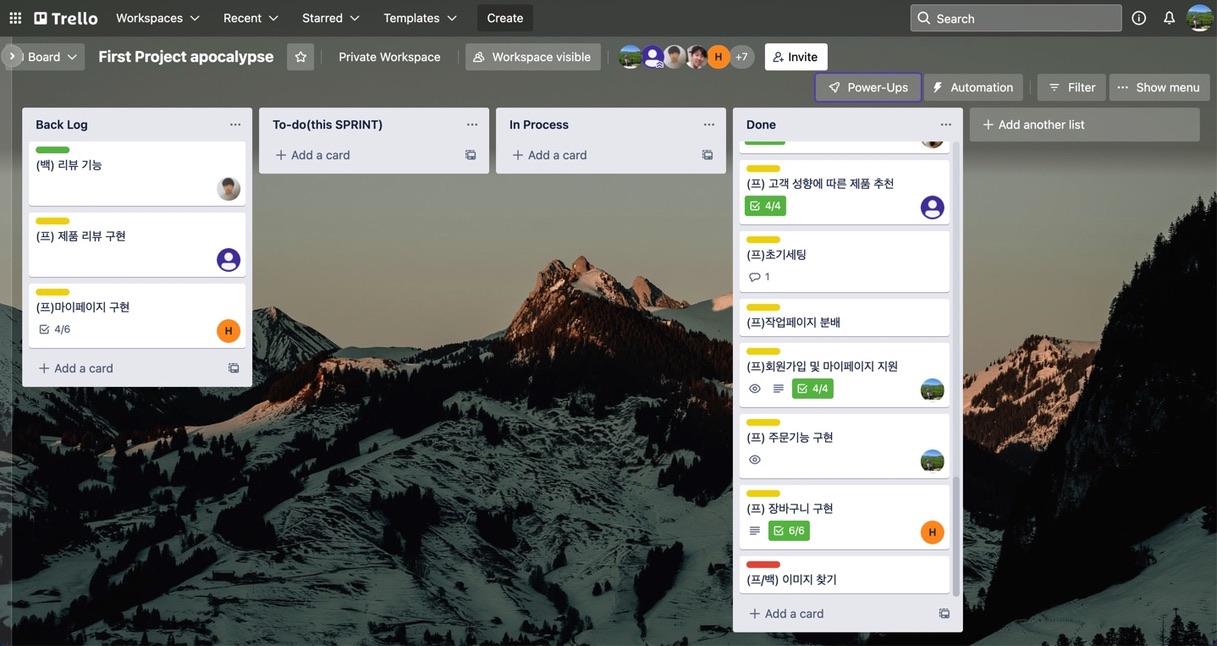Click the 4/6 checklist badge on 마이페이지 card
Image resolution: width=1217 pixels, height=646 pixels.
click(x=55, y=329)
